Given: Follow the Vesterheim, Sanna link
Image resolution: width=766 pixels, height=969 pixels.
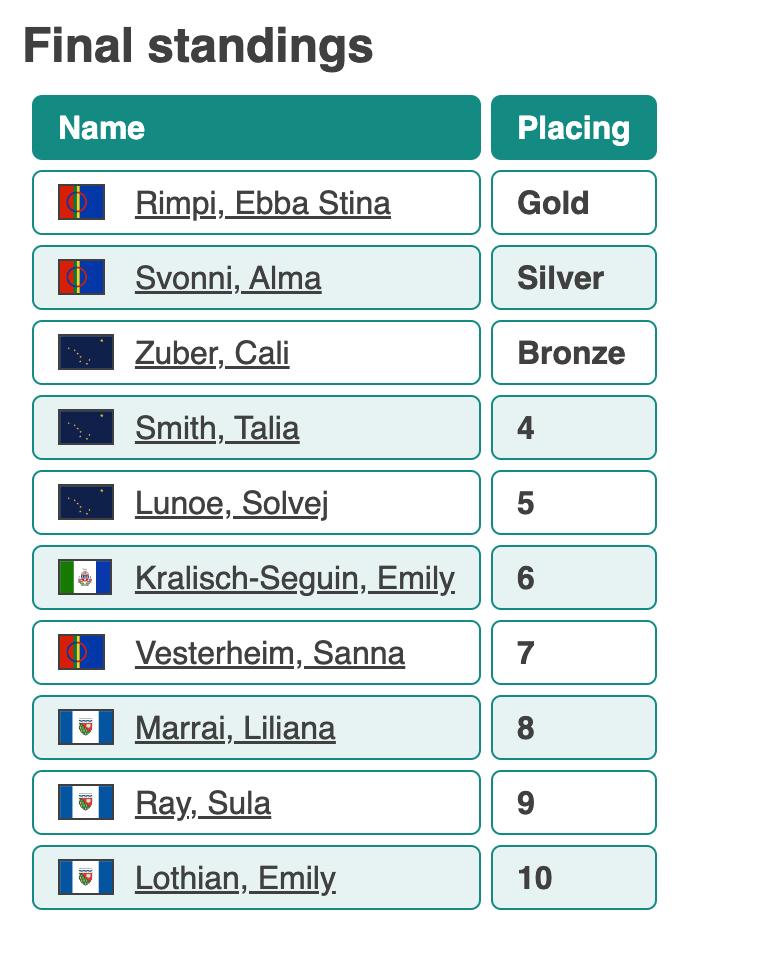Looking at the screenshot, I should point(270,653).
